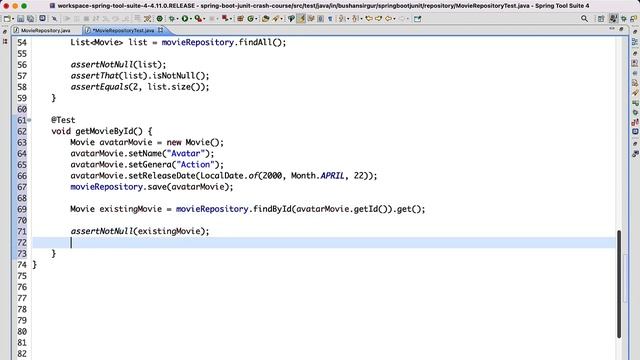
Task: Maximize the editor area
Action: point(621,29)
